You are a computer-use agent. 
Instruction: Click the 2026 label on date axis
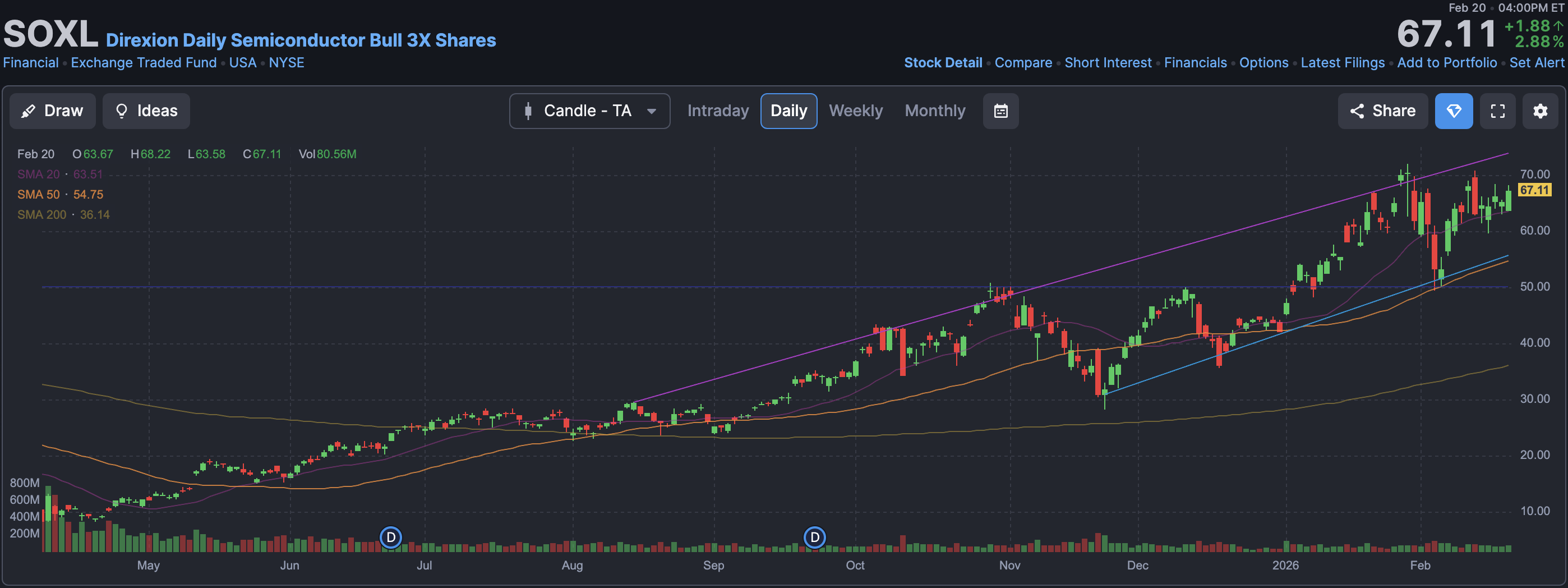(x=1285, y=565)
